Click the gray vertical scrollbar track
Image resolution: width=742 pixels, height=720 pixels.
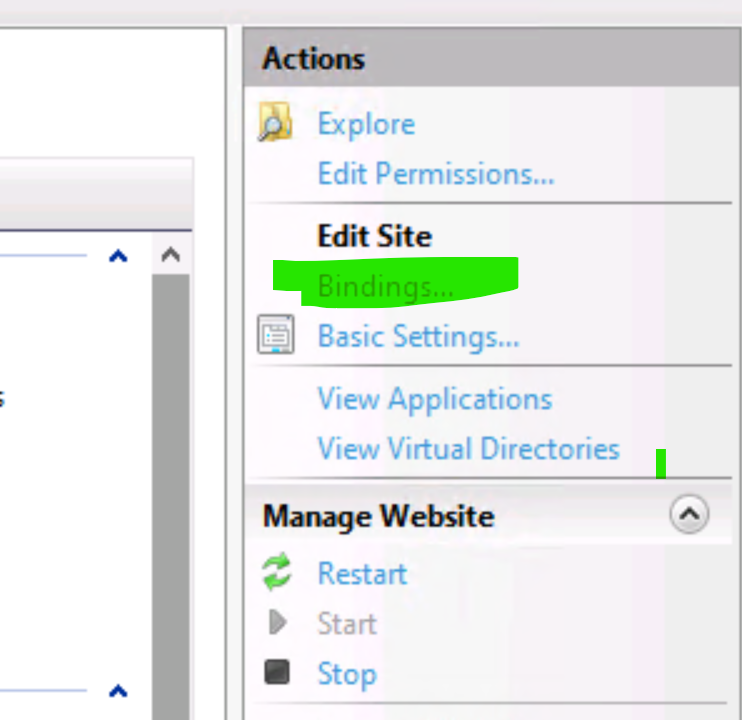[x=171, y=497]
